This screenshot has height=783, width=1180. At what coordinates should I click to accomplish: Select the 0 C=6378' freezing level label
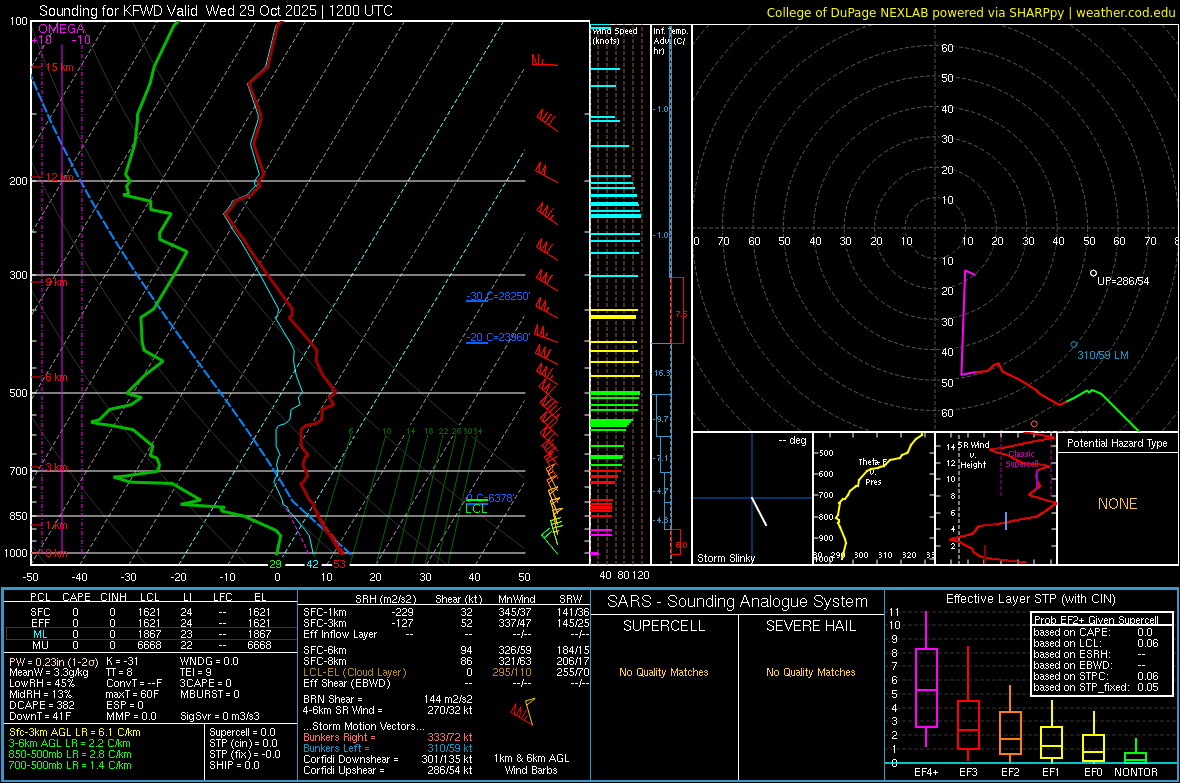point(490,498)
